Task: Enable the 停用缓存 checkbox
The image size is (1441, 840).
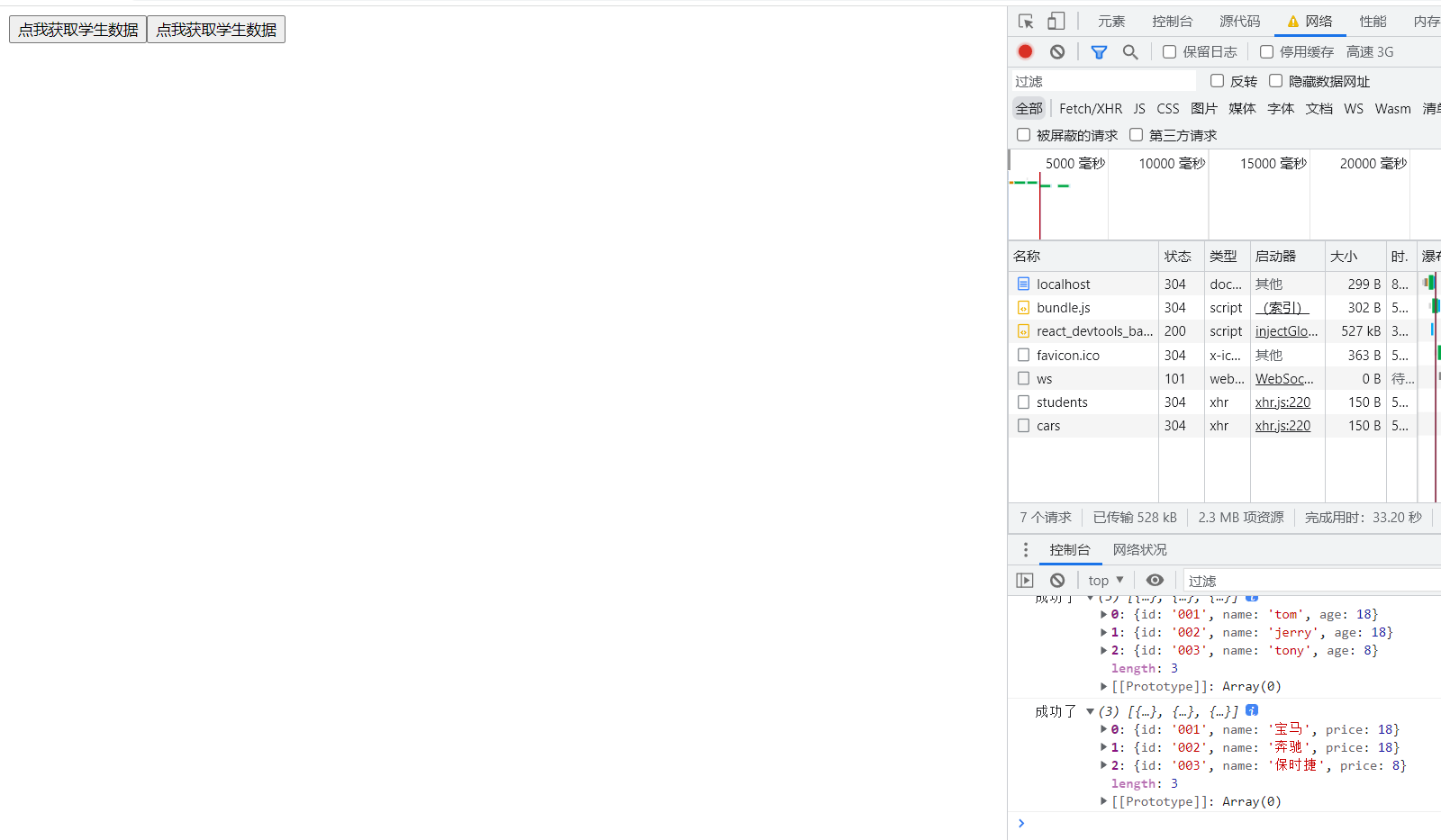Action: [1266, 52]
